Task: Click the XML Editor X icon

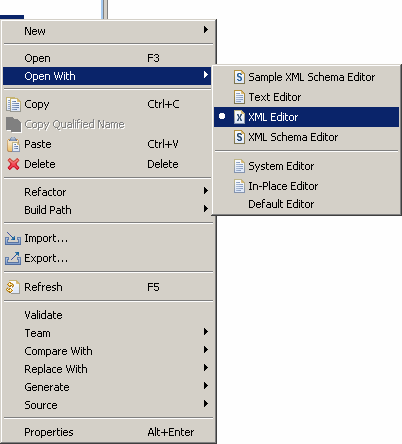Action: [239, 117]
